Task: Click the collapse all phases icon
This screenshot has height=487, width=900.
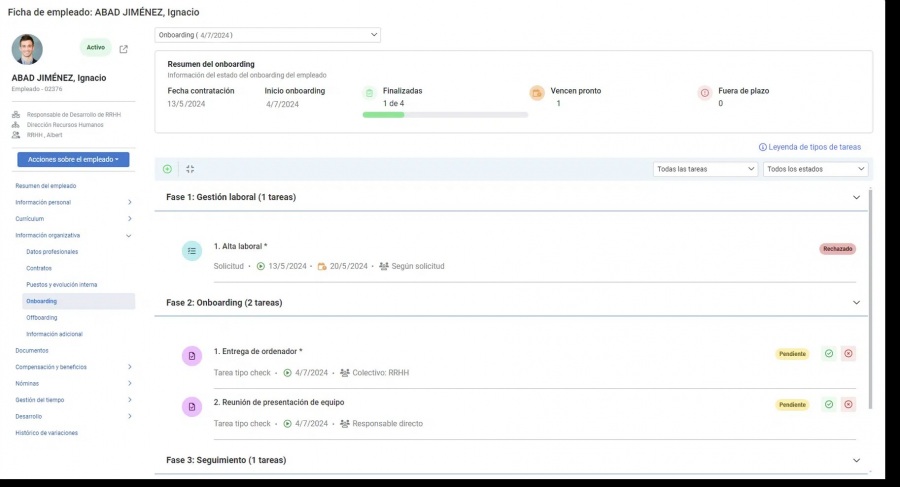Action: (x=190, y=169)
